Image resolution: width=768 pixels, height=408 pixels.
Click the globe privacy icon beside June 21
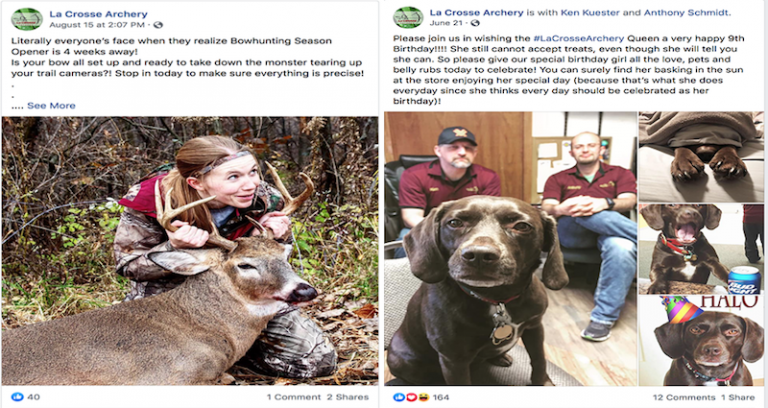(x=475, y=23)
